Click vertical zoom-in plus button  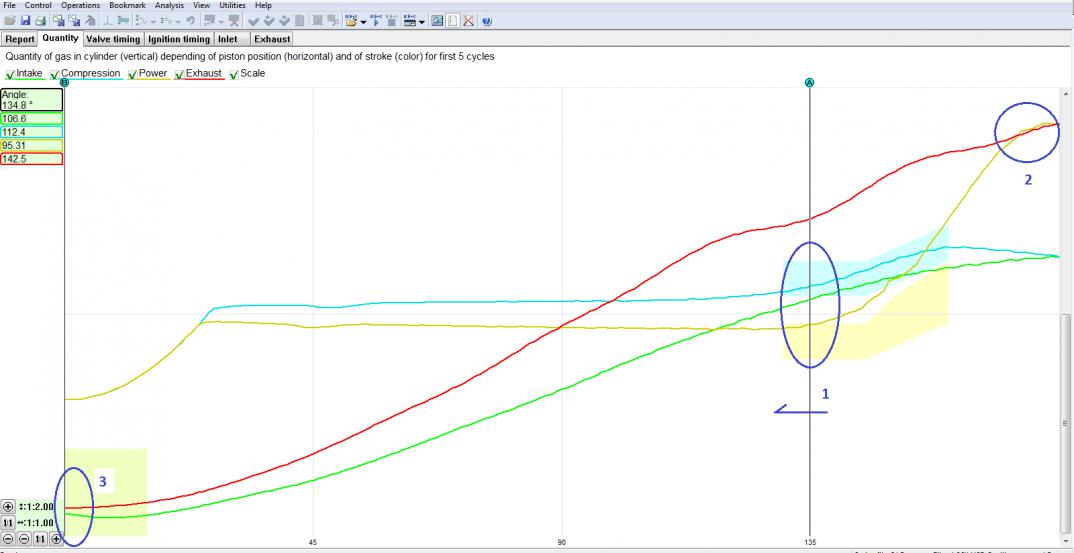[x=9, y=507]
